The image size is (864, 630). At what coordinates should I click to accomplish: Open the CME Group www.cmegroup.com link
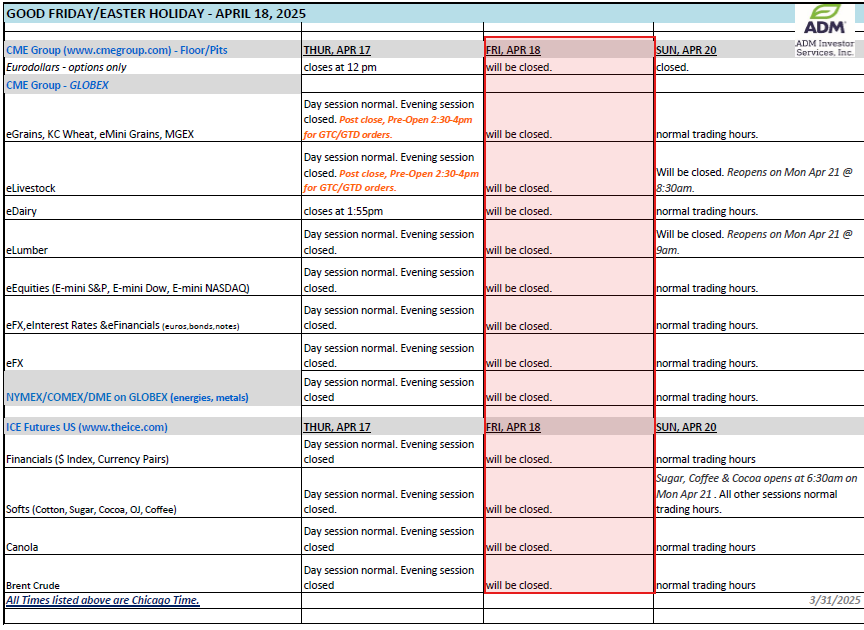point(100,50)
